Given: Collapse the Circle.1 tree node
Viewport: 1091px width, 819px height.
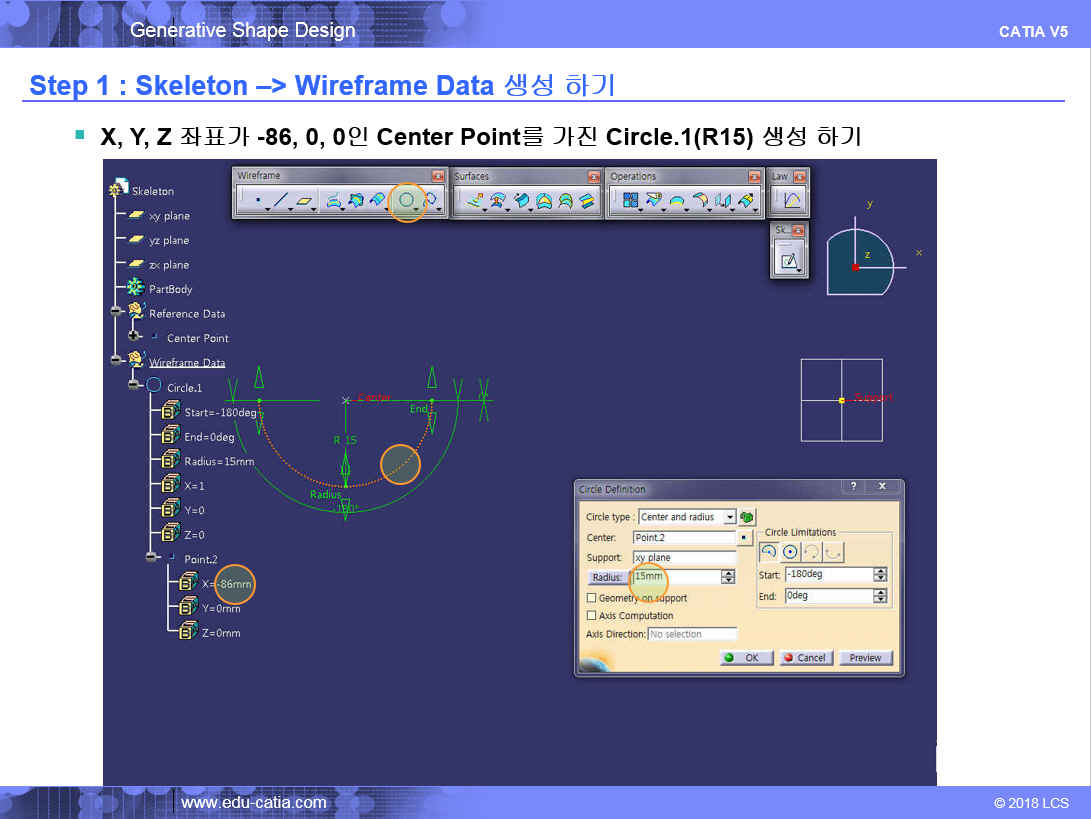Looking at the screenshot, I should 134,387.
